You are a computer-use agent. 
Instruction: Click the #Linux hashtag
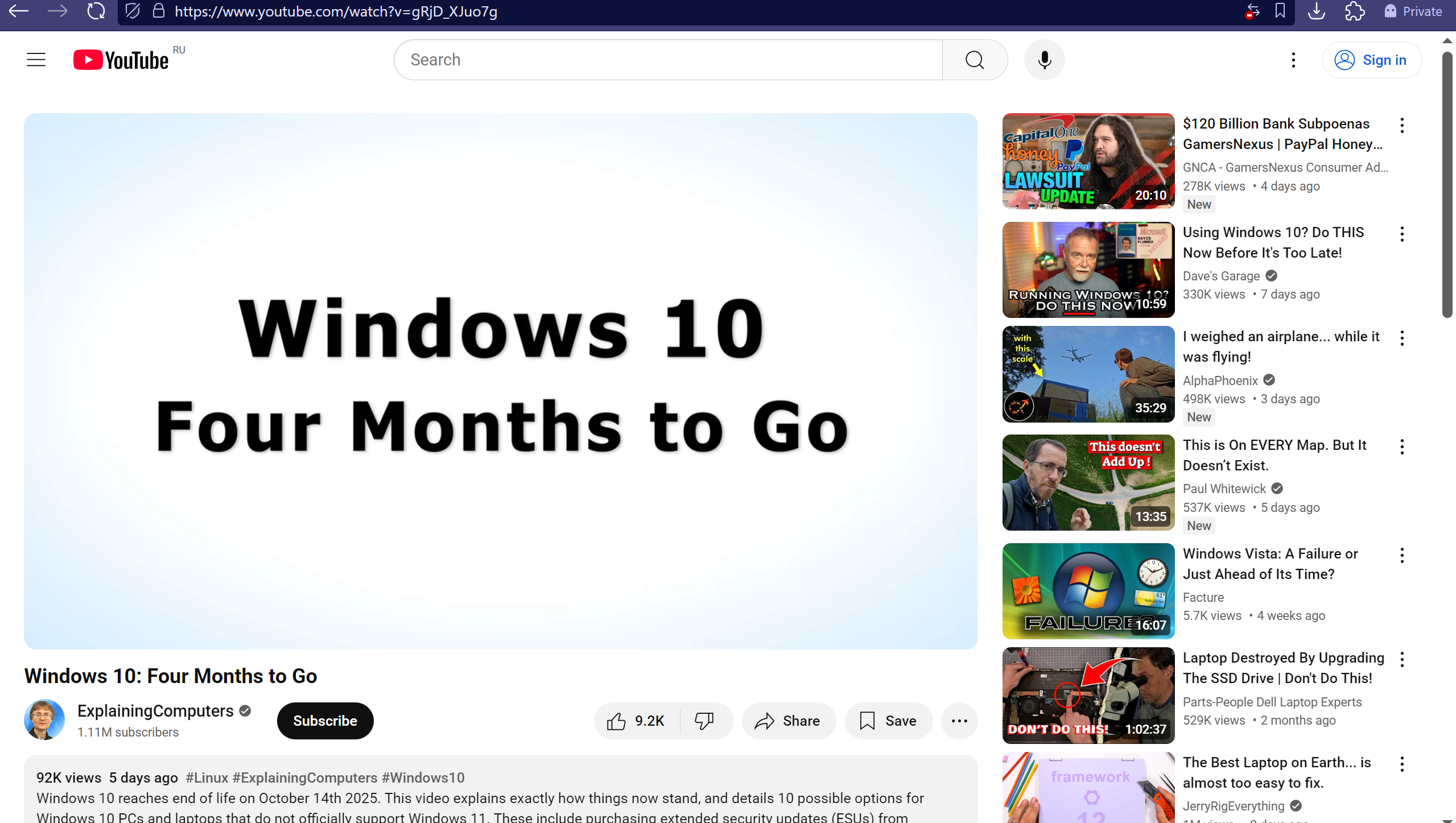point(207,777)
